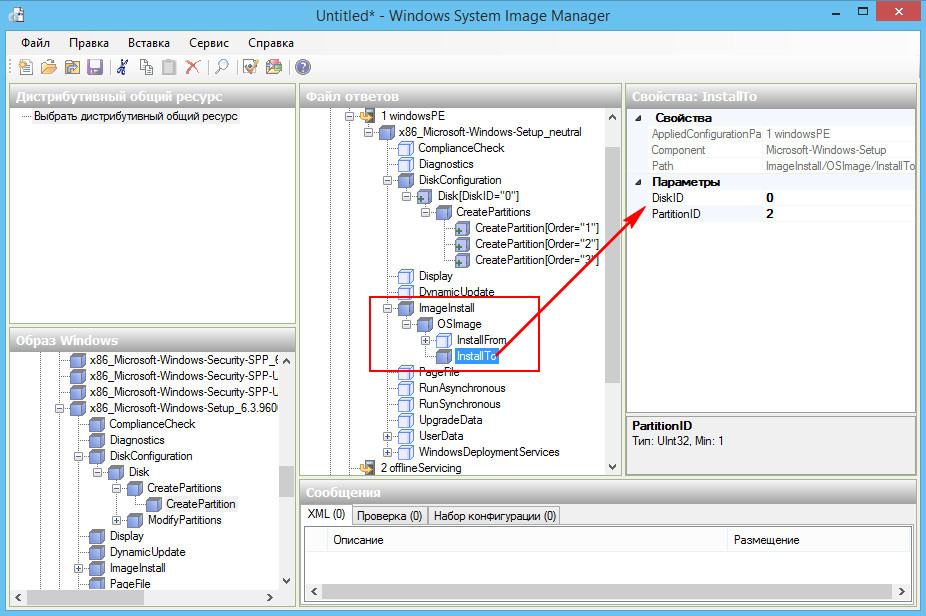
Task: Collapse the 1 windowsPE node
Action: 349,116
